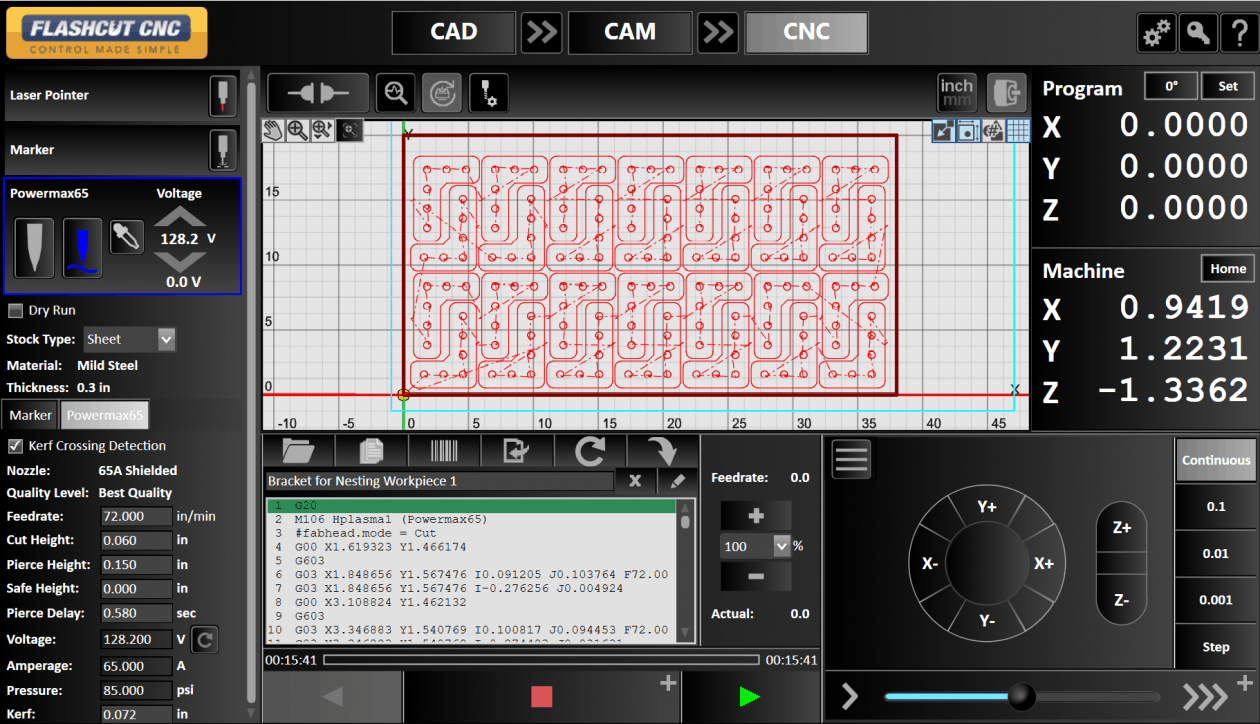Select the inch/mm units toggle
Screen dimensions: 1260x724
click(x=956, y=92)
